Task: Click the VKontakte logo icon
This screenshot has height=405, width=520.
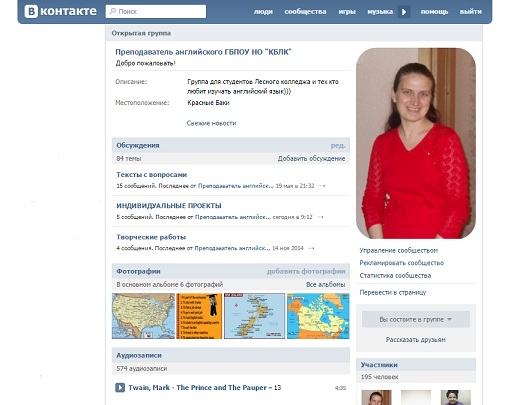Action: click(x=31, y=12)
